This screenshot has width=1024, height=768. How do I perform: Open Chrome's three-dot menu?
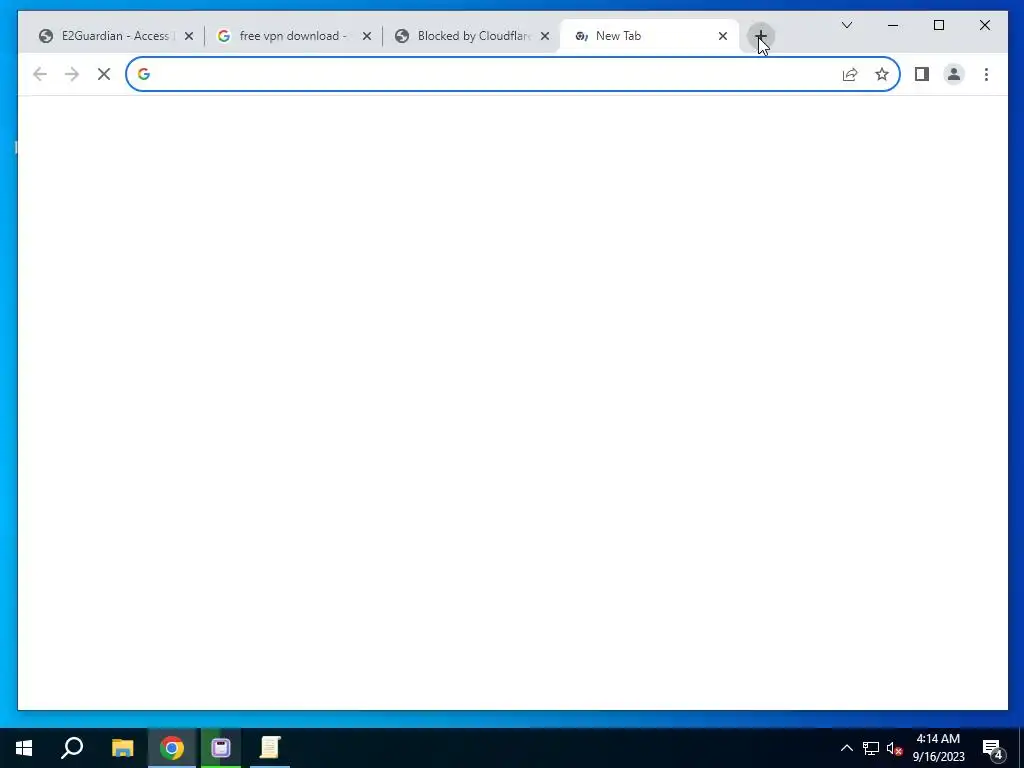coord(986,74)
